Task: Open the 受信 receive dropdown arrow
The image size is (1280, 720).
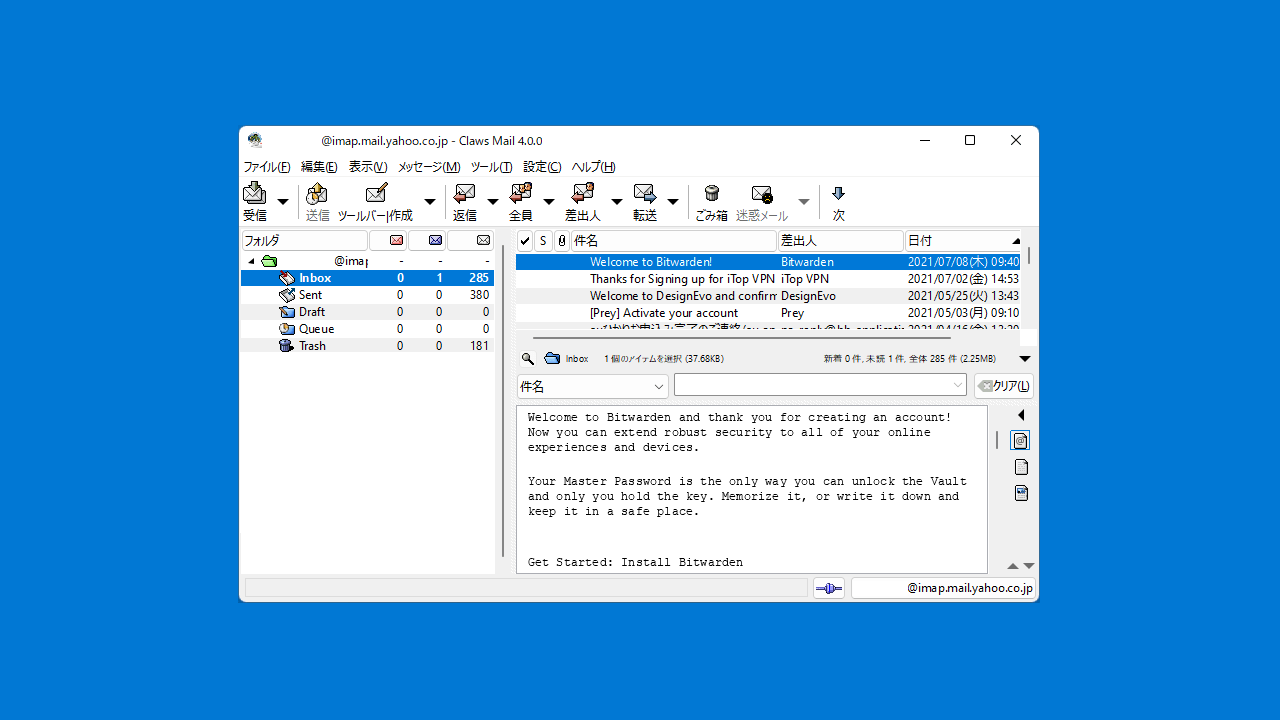Action: click(283, 201)
